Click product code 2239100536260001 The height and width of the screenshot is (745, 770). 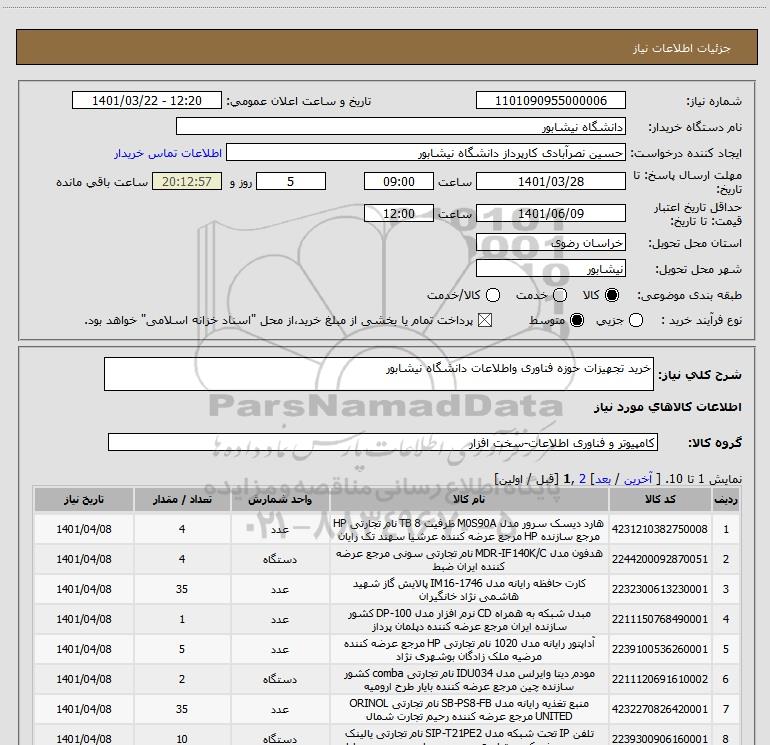coord(660,649)
